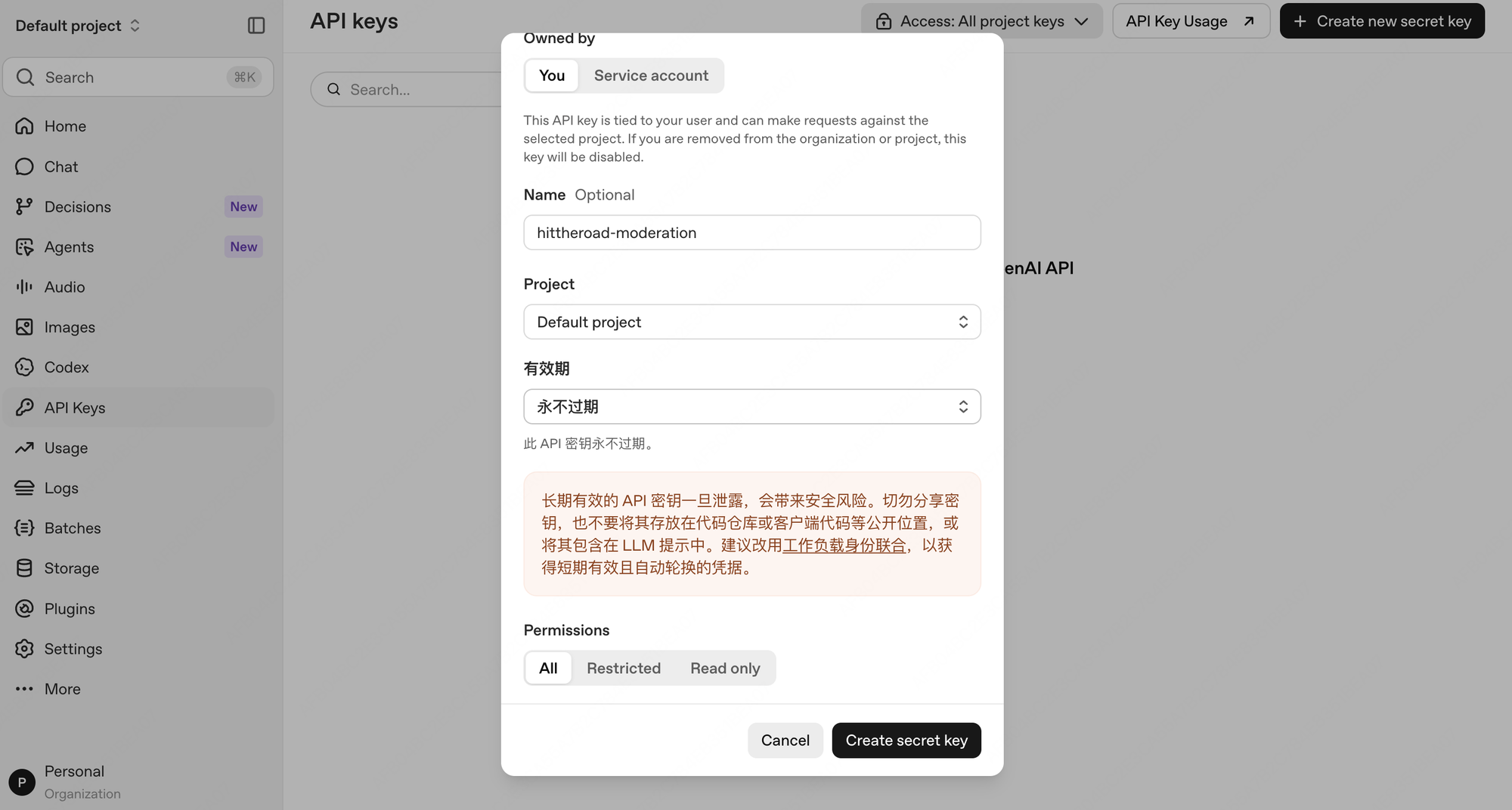Viewport: 1512px width, 810px height.
Task: Click the Images icon in sidebar
Action: pyautogui.click(x=24, y=327)
